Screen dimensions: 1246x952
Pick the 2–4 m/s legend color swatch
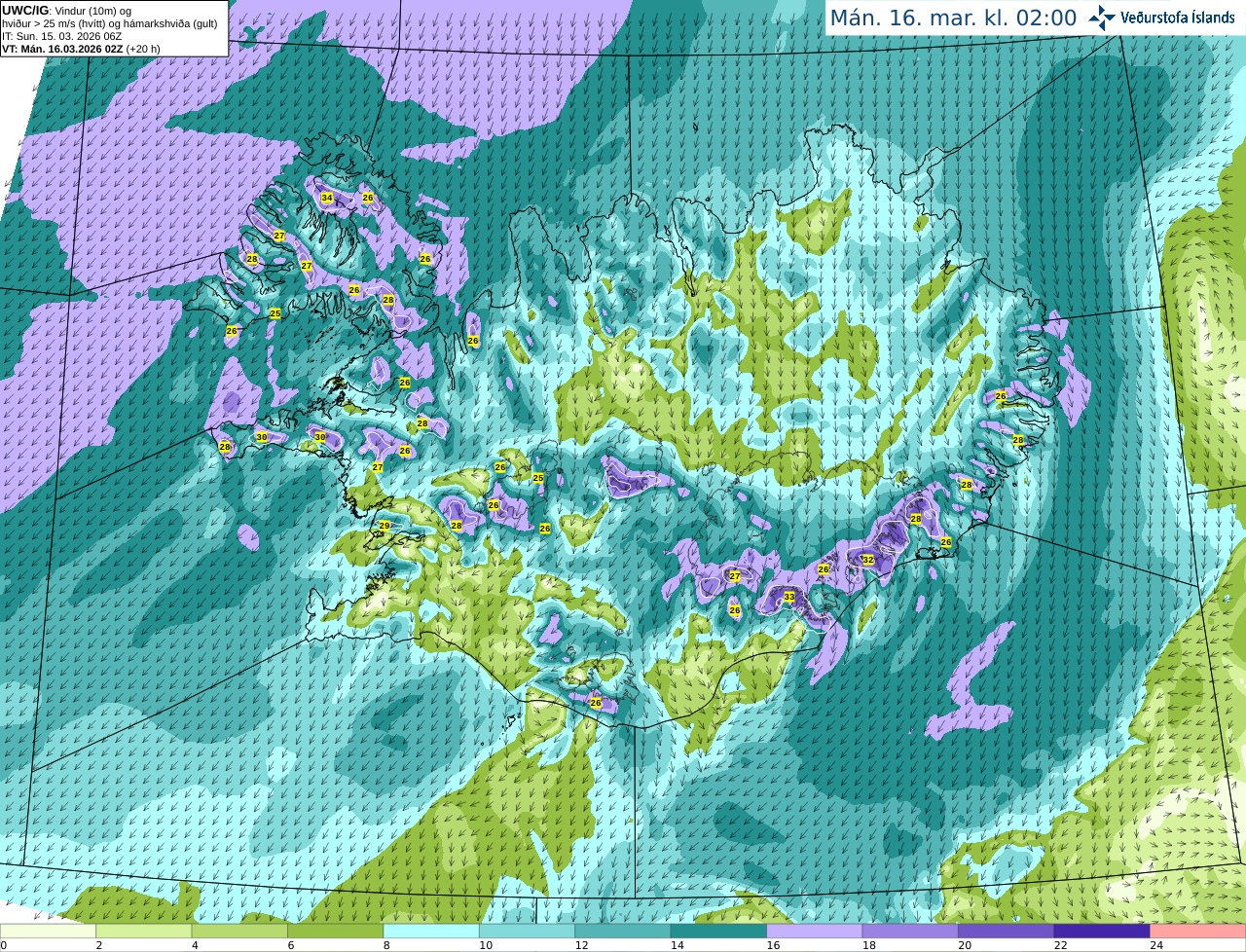click(144, 932)
